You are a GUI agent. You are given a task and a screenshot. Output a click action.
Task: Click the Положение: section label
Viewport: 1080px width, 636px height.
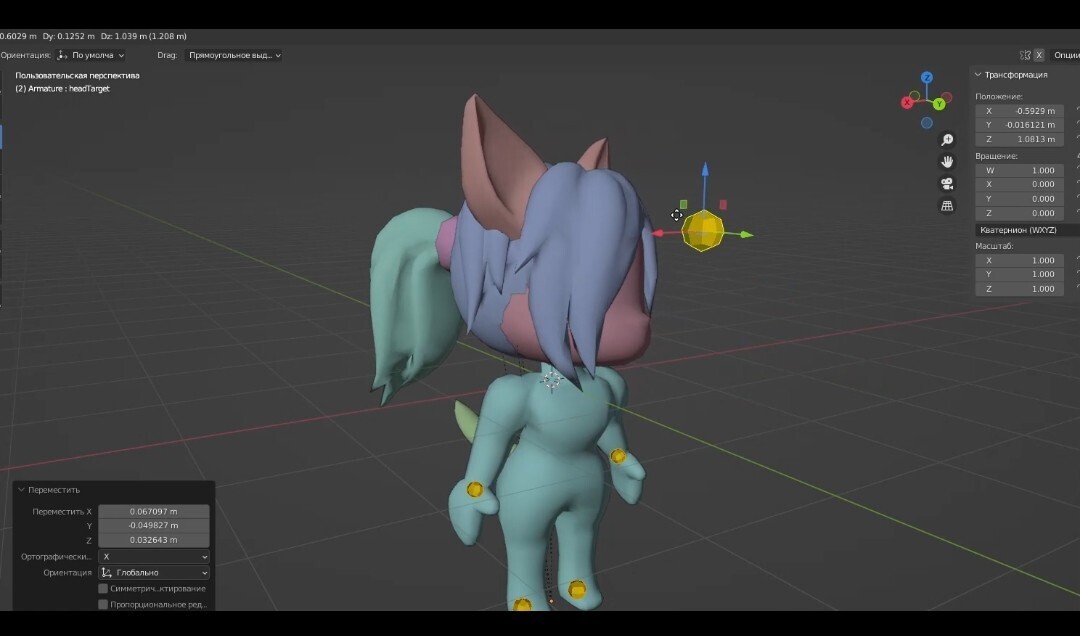point(999,97)
